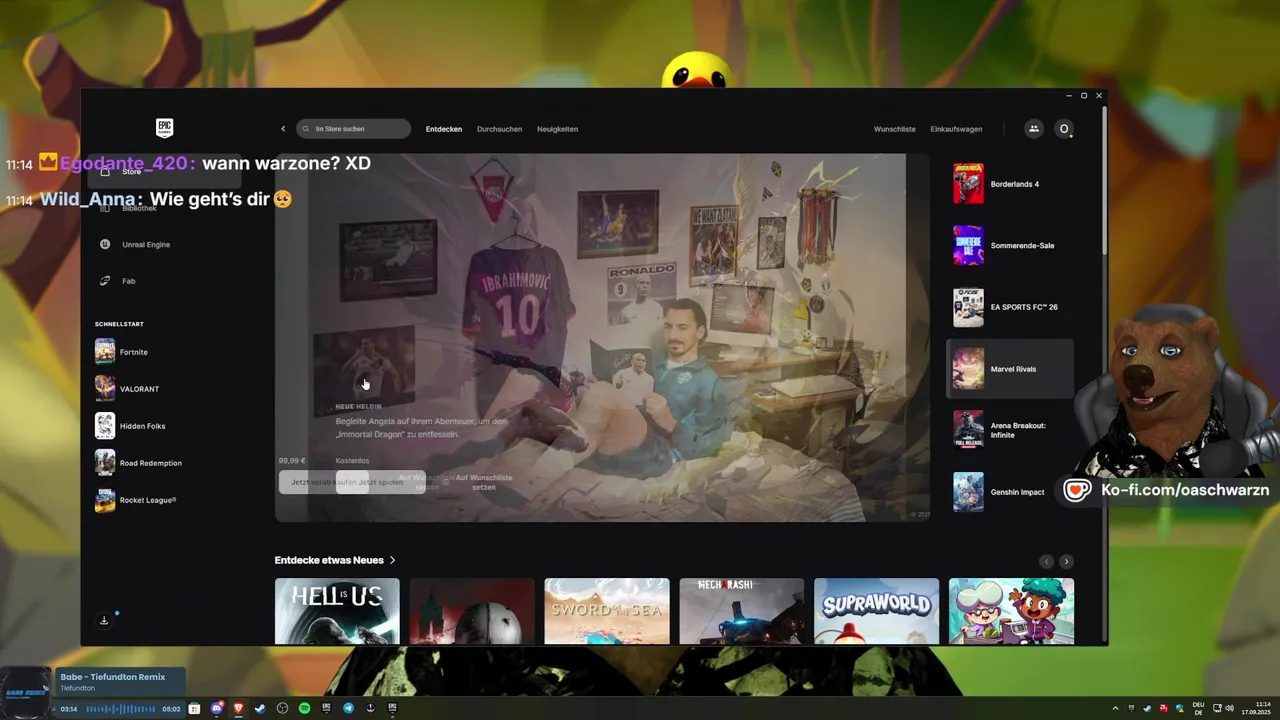Screen dimensions: 1280x720
Task: Open Brave browser from the taskbar
Action: [x=238, y=708]
